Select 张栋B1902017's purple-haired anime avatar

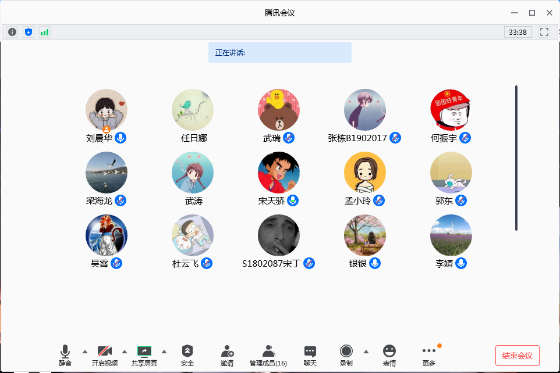pyautogui.click(x=365, y=110)
